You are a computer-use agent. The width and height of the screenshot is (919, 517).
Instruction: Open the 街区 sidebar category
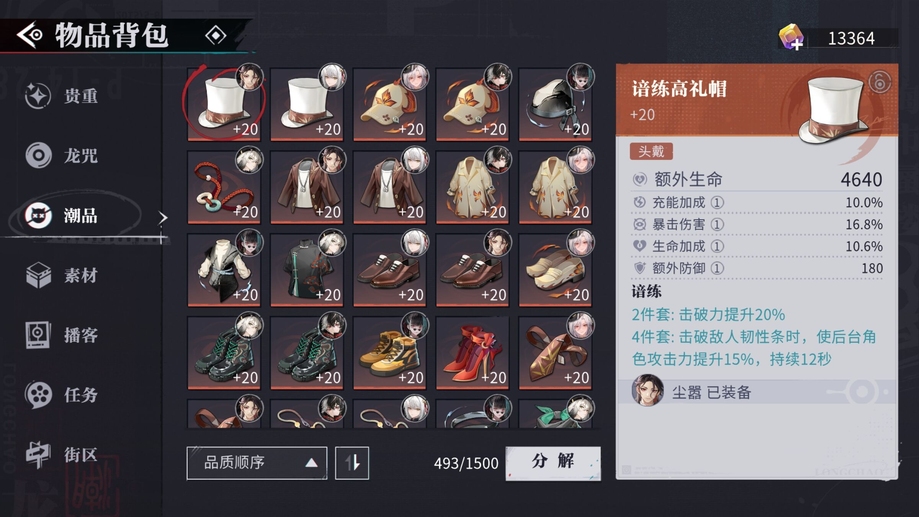point(62,454)
